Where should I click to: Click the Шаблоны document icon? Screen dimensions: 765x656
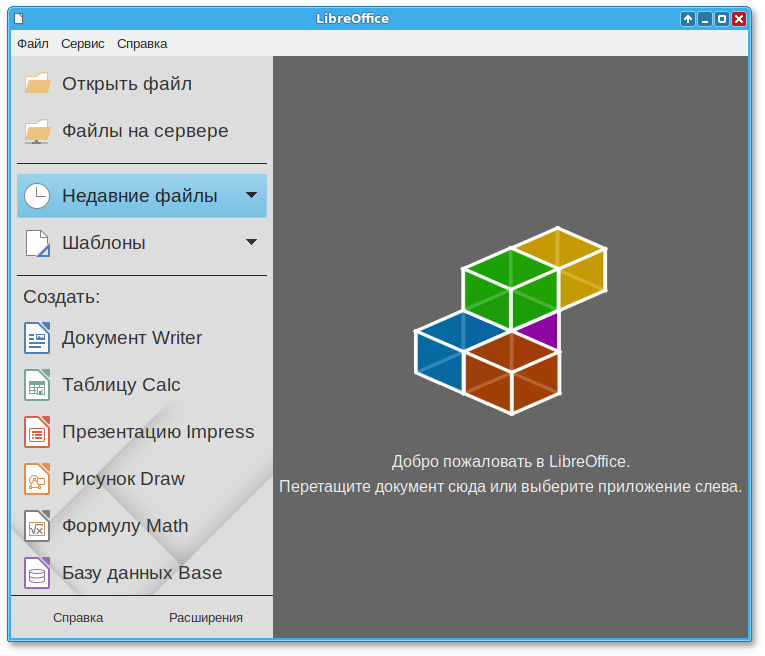pos(37,243)
